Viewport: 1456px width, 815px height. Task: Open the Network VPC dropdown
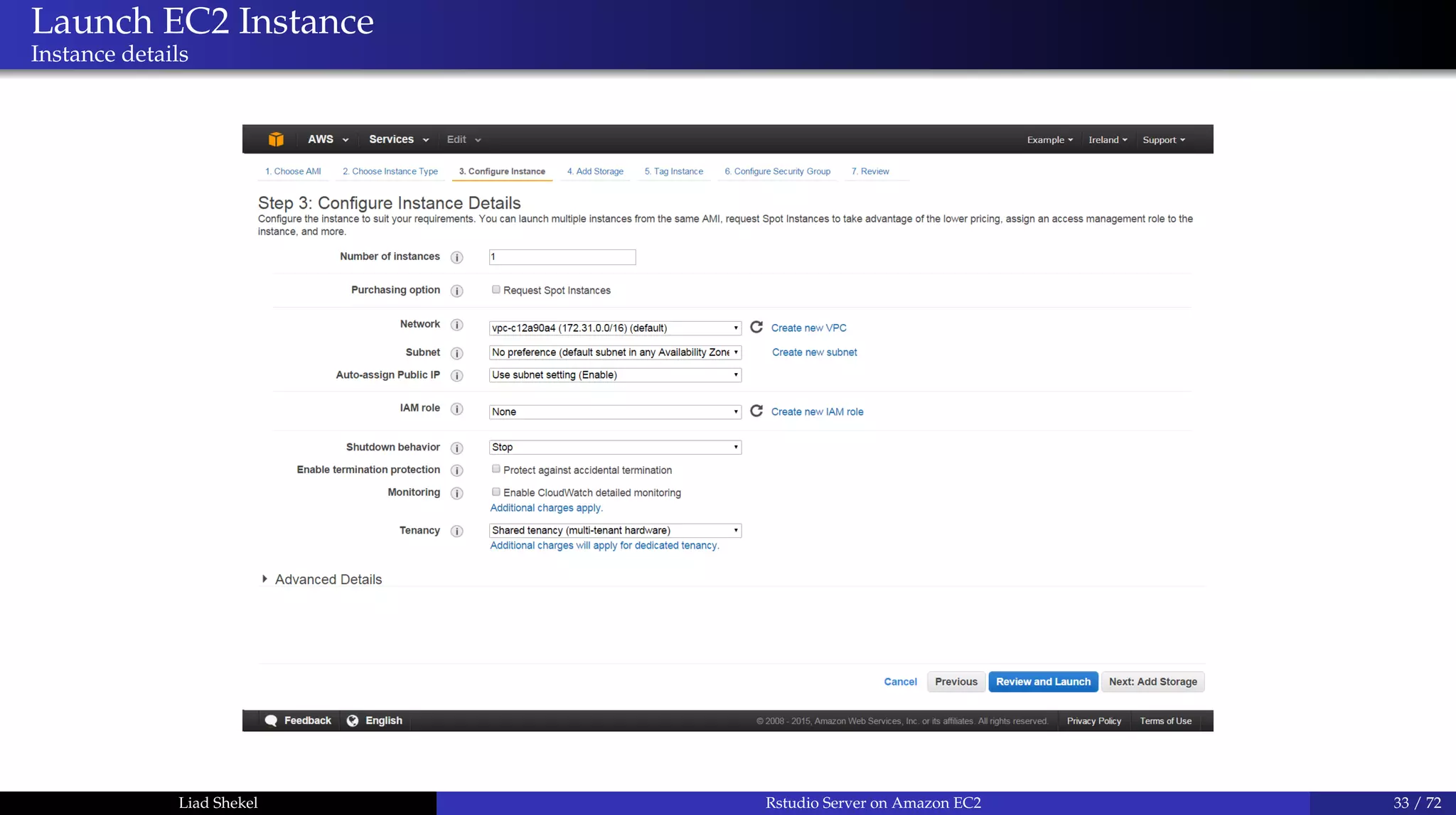pyautogui.click(x=615, y=328)
